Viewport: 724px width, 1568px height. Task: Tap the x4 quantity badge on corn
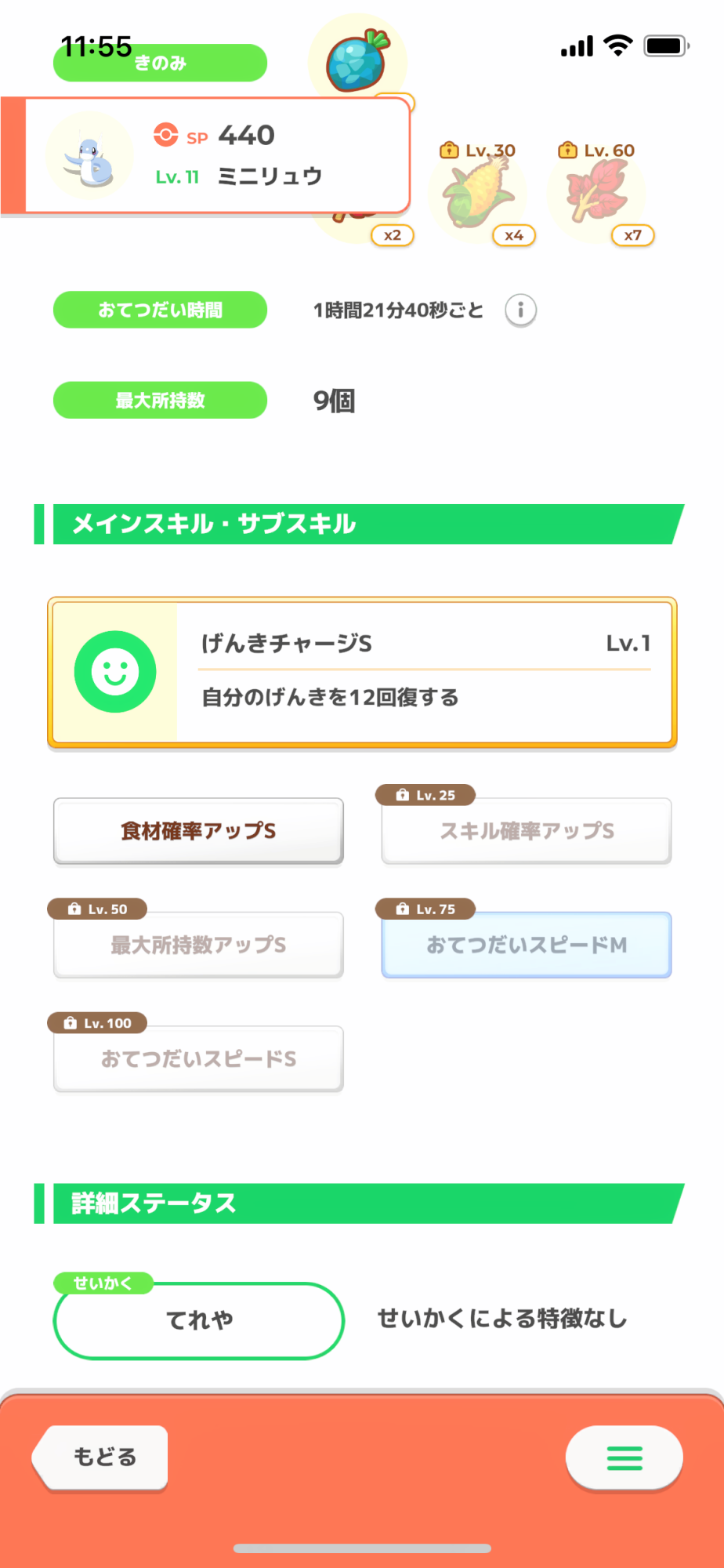point(514,235)
